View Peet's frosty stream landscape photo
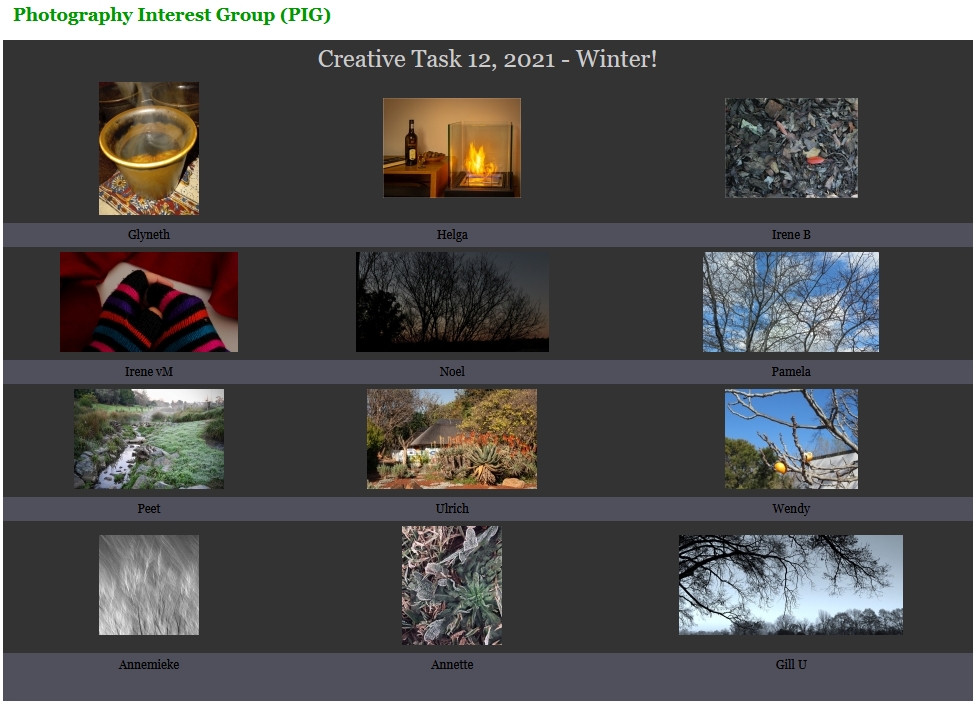977x707 pixels. (149, 439)
